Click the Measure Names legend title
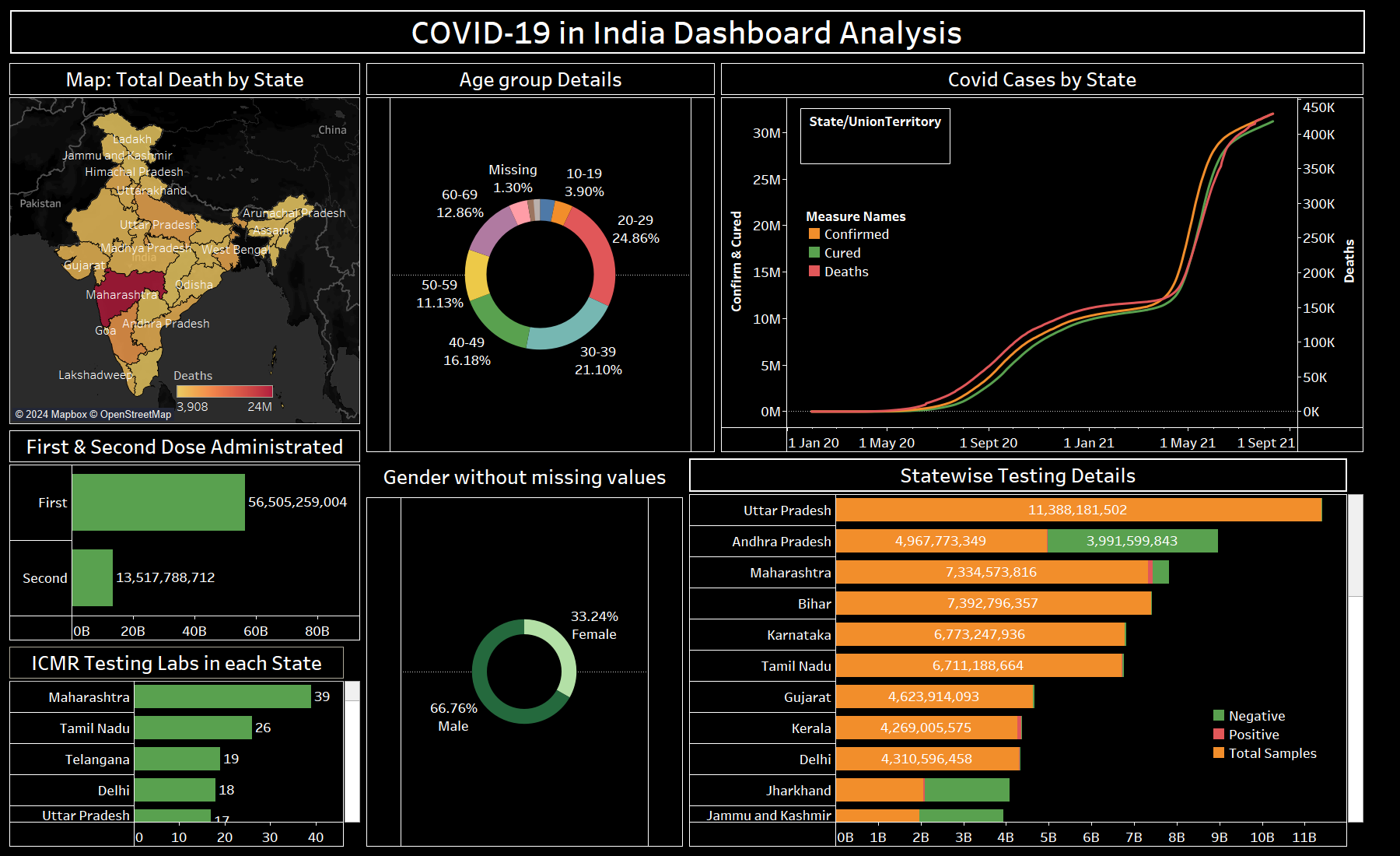 point(856,216)
